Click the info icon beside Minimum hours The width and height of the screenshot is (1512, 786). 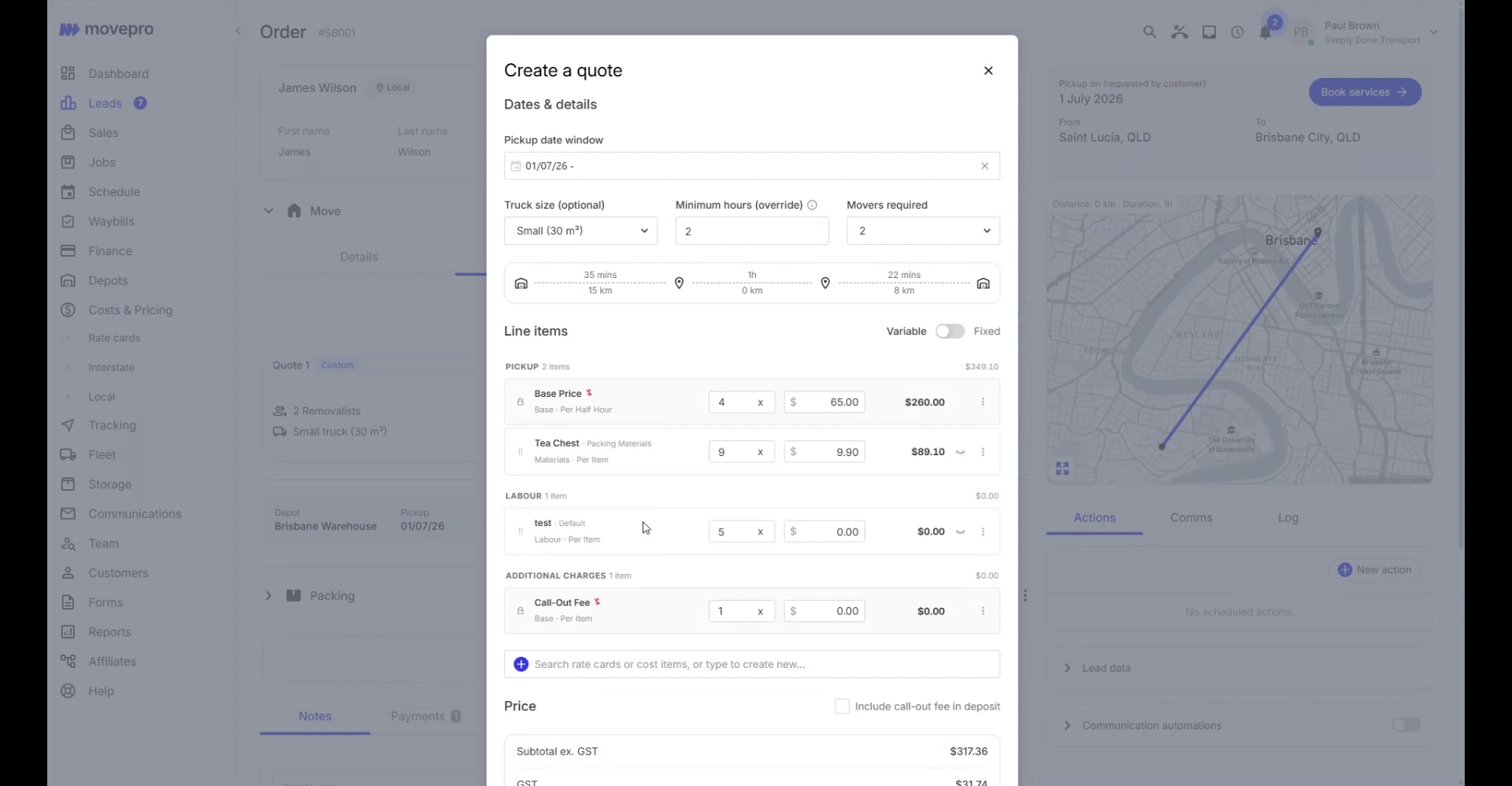pos(812,205)
